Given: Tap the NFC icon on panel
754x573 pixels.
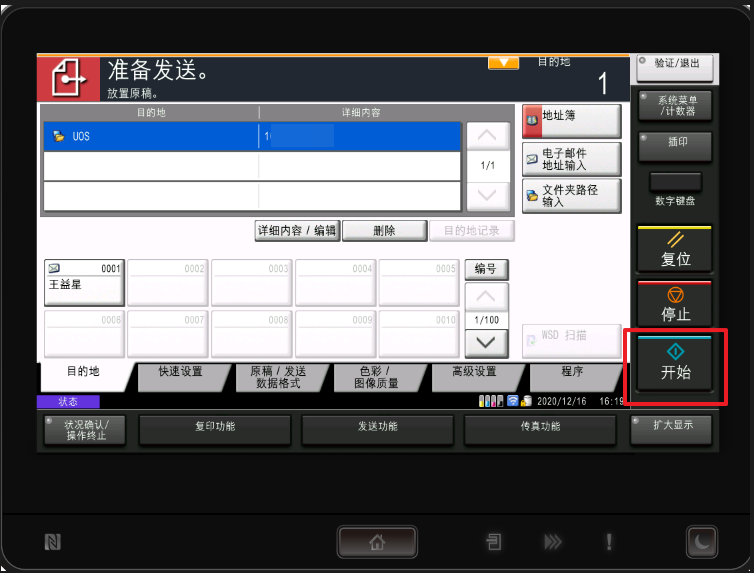Looking at the screenshot, I should 53,542.
